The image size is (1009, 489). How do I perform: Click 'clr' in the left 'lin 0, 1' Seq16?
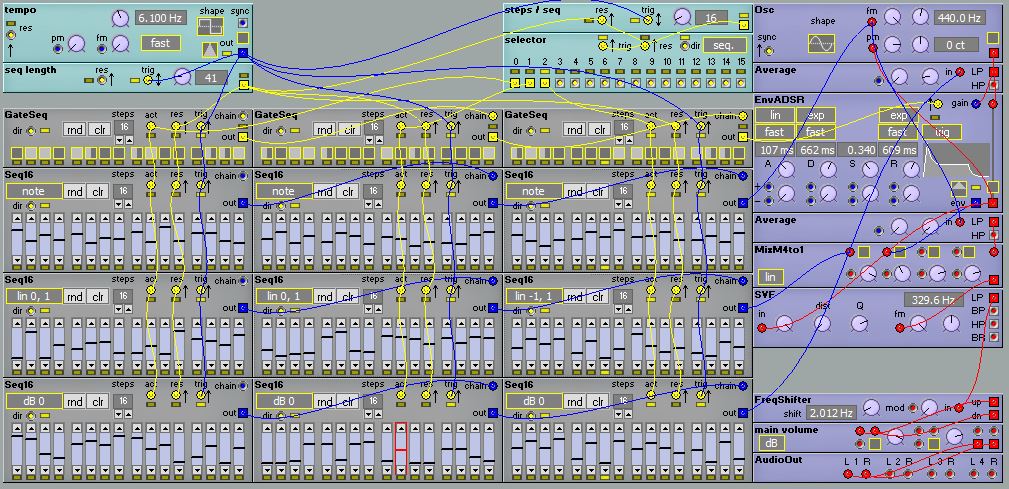[x=98, y=297]
